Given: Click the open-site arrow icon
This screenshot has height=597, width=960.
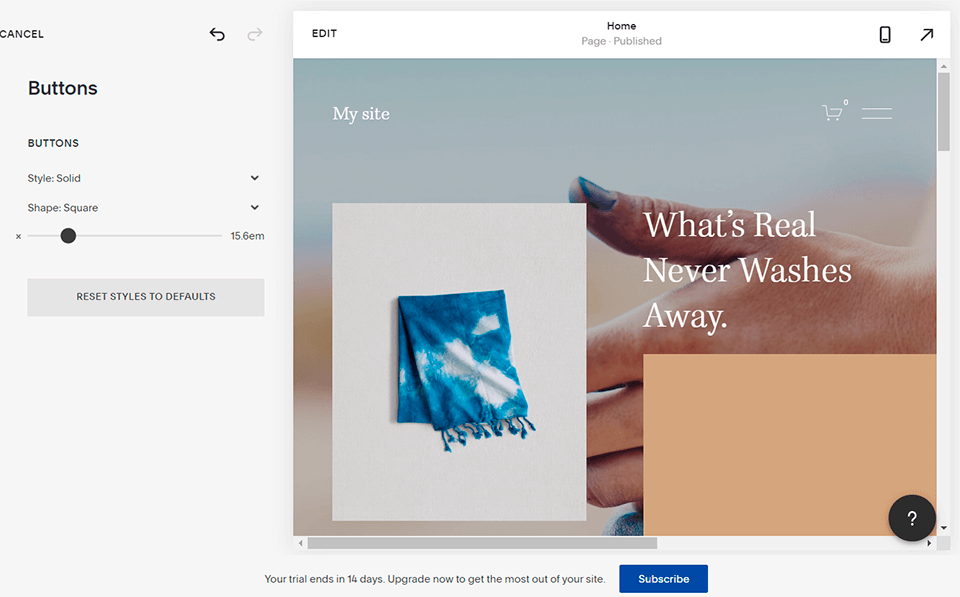Looking at the screenshot, I should pos(926,33).
